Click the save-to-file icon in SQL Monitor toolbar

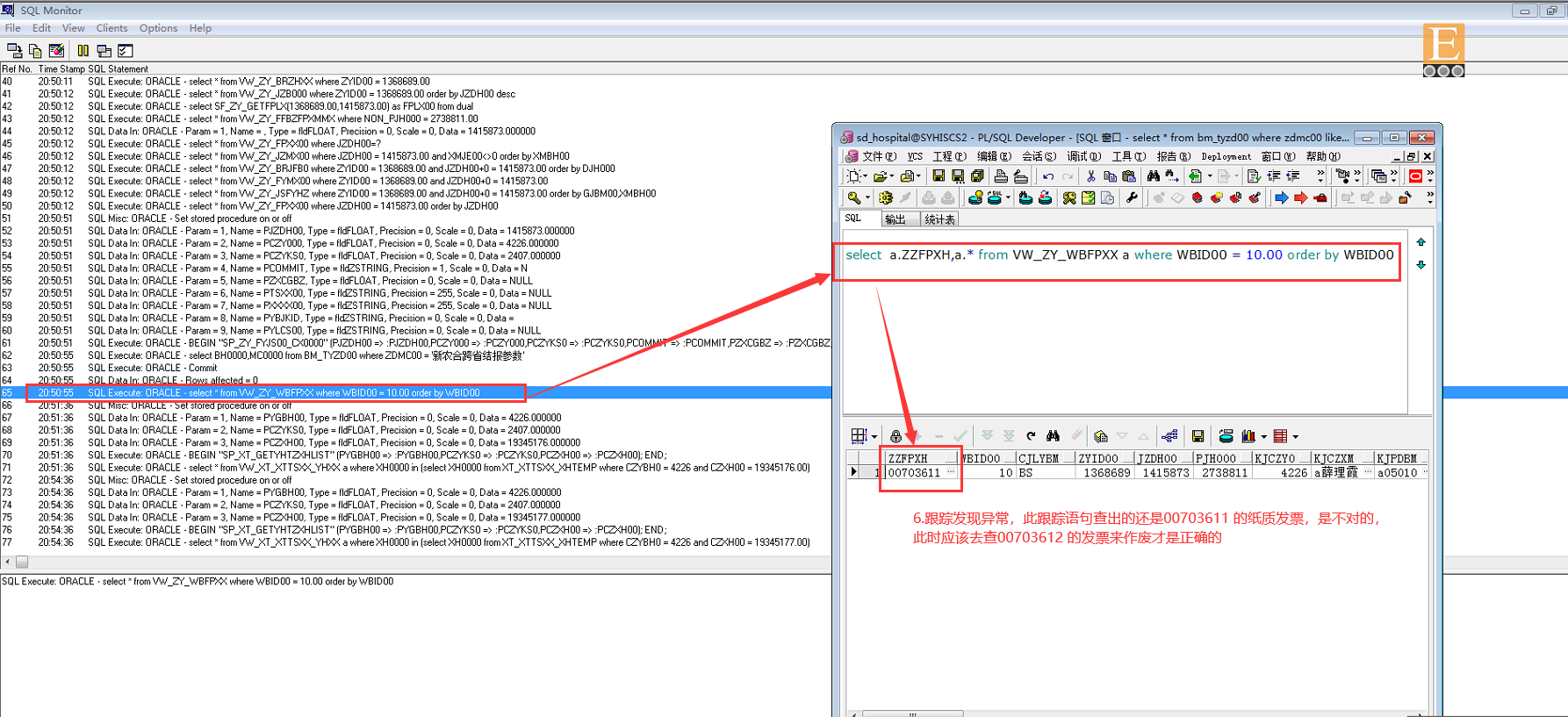[14, 51]
